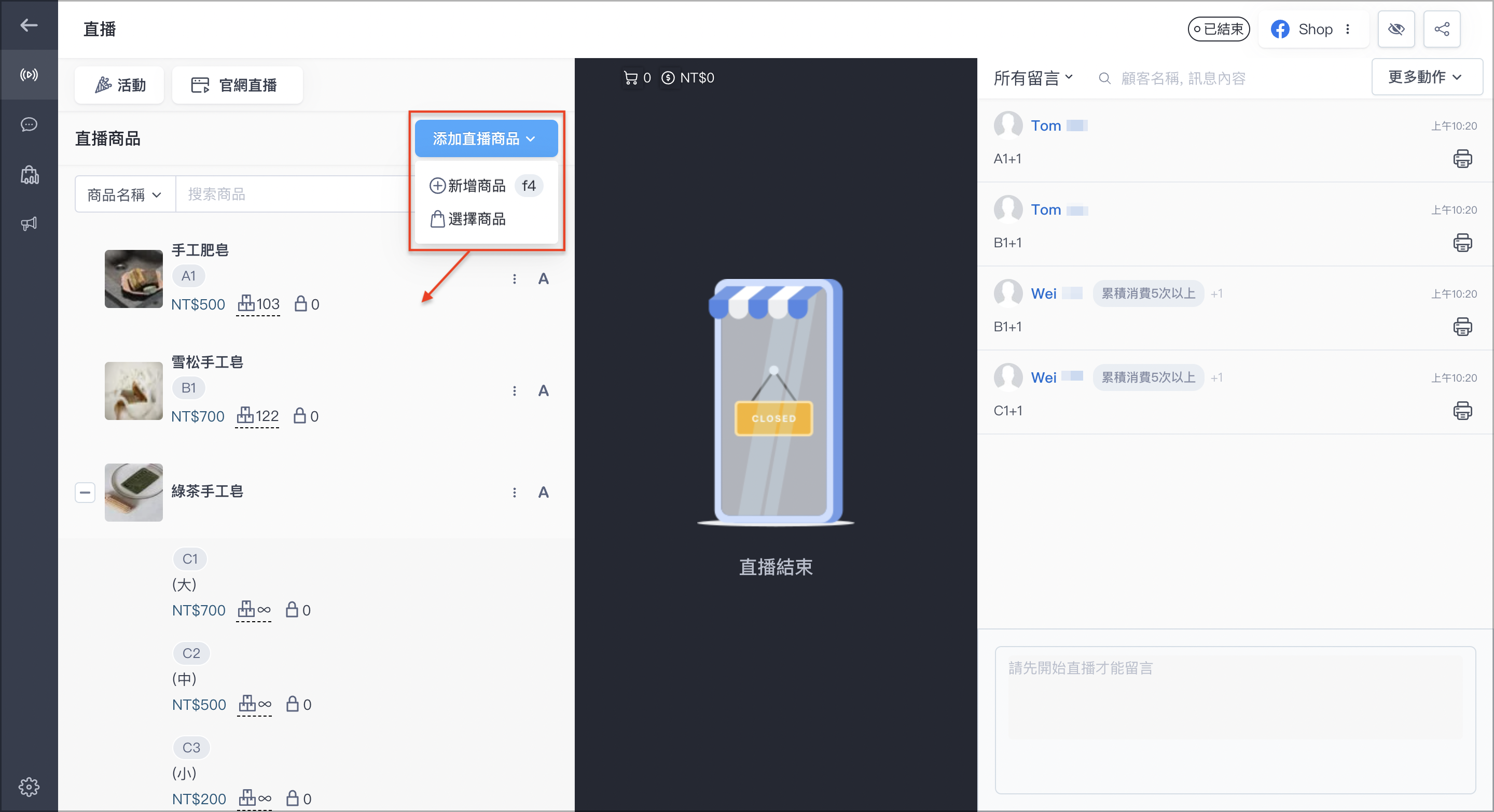
Task: Open the chat messages sidebar icon
Action: [29, 124]
